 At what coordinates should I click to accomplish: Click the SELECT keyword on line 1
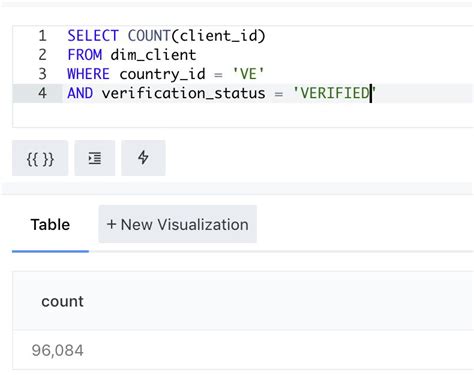[x=93, y=36]
